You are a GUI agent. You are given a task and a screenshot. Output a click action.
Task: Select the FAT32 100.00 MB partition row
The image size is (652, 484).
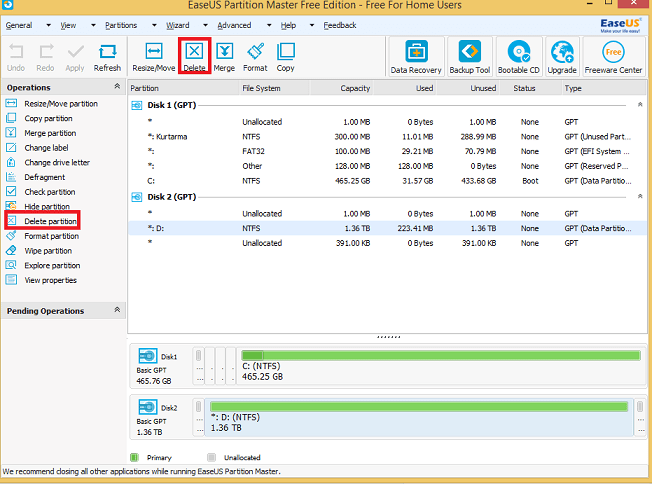[387, 151]
